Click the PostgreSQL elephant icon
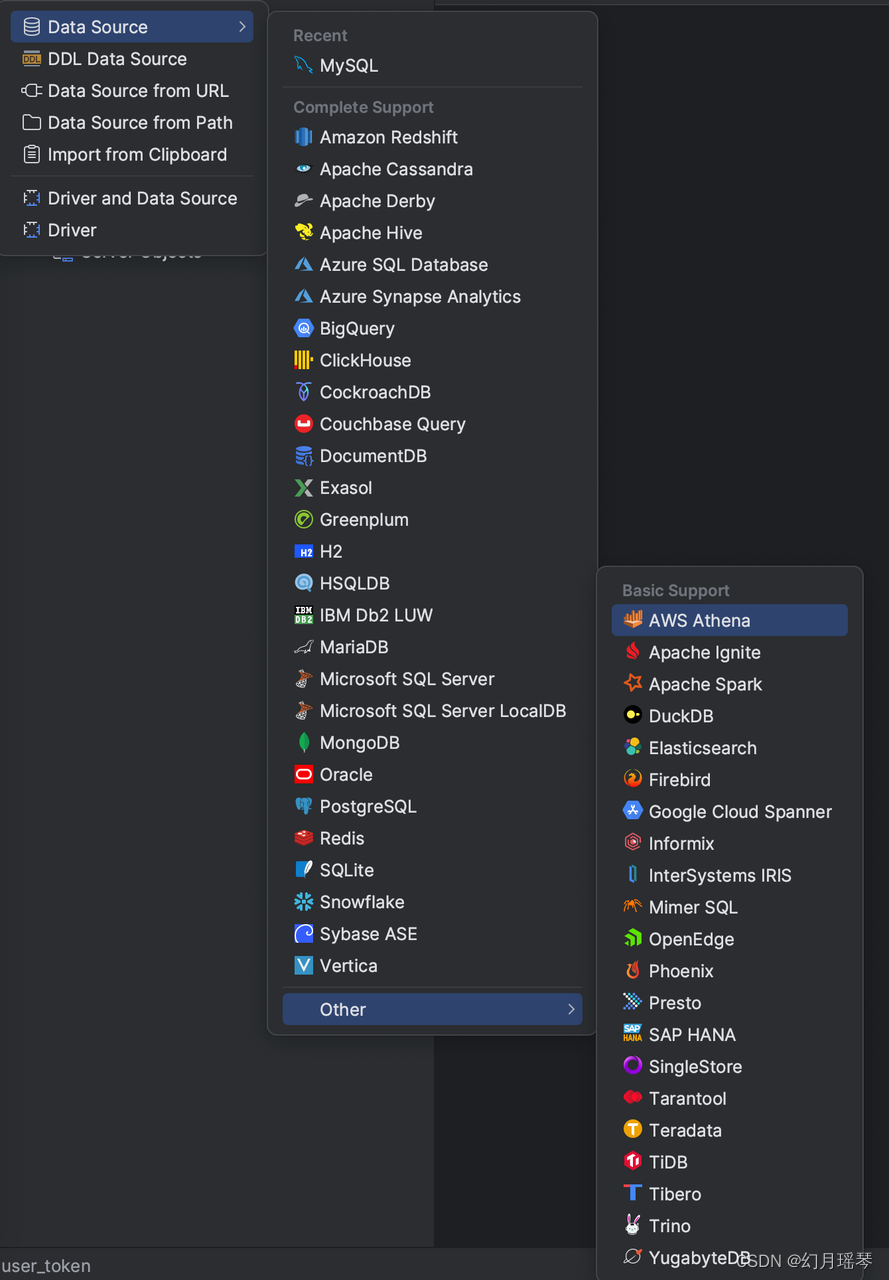 click(304, 806)
